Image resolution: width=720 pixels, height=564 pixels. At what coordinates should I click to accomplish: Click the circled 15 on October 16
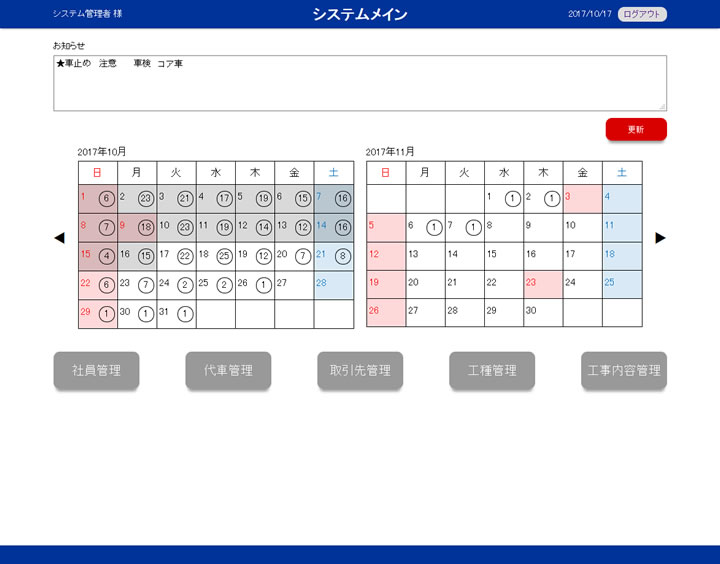146,256
